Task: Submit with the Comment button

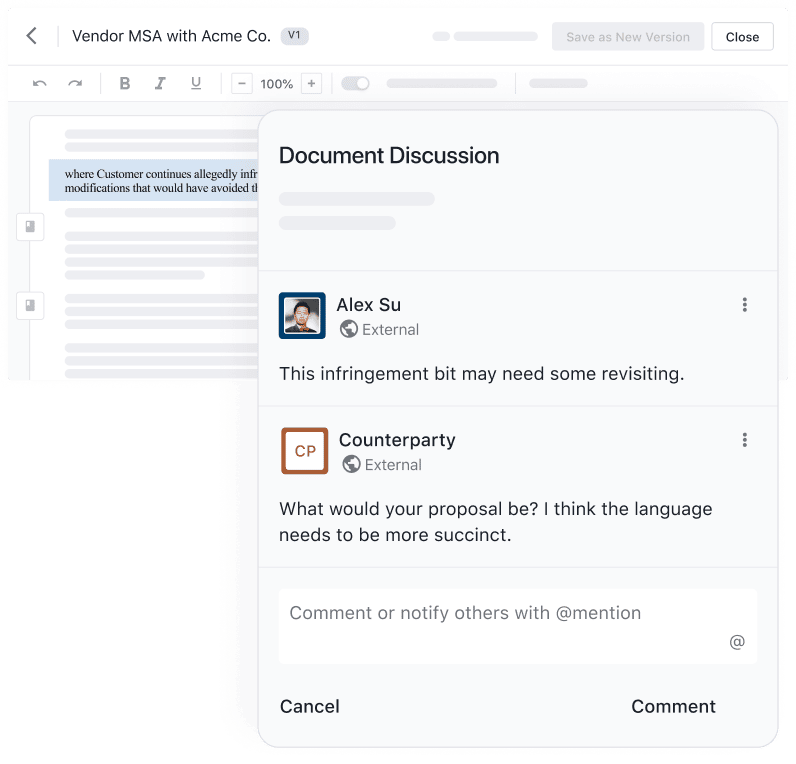Action: [x=673, y=707]
